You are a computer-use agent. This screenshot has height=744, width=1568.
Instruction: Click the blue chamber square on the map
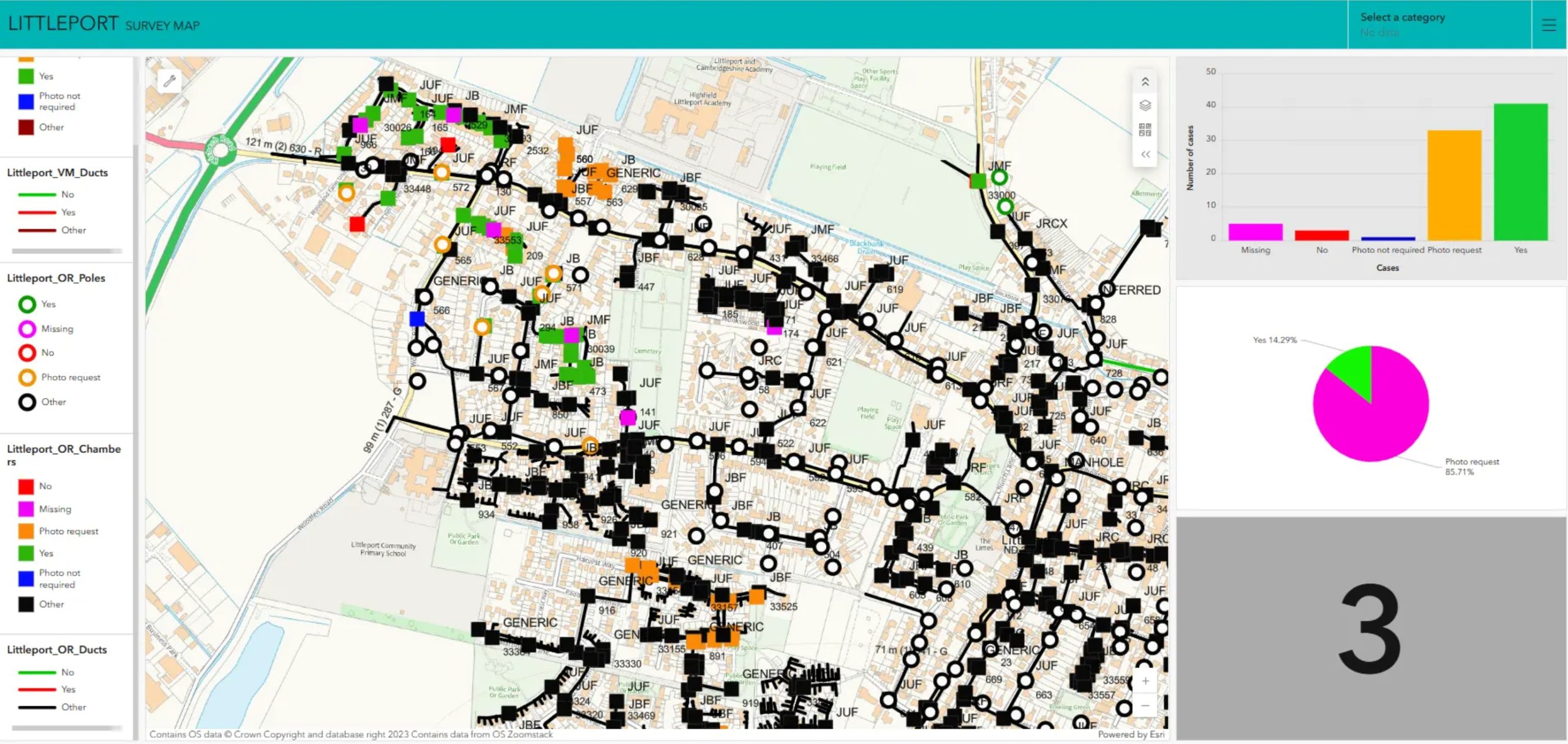point(417,318)
